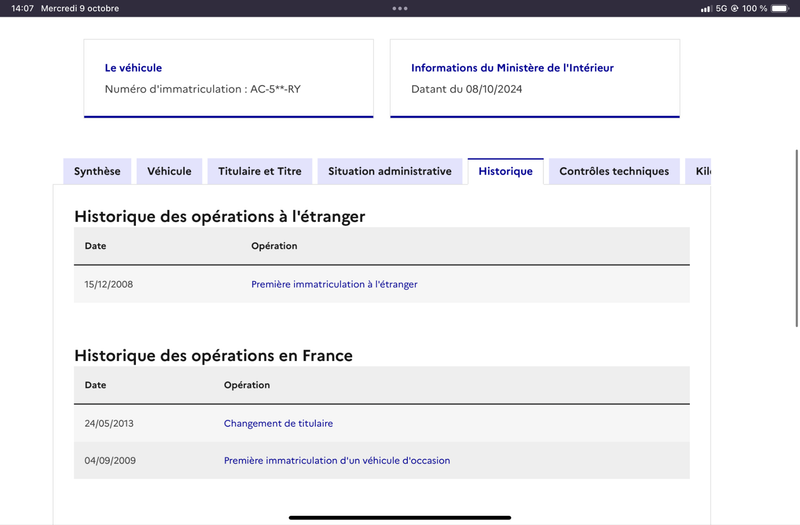This screenshot has height=525, width=800.
Task: Tap the home indicator bar at bottom
Action: pos(400,517)
